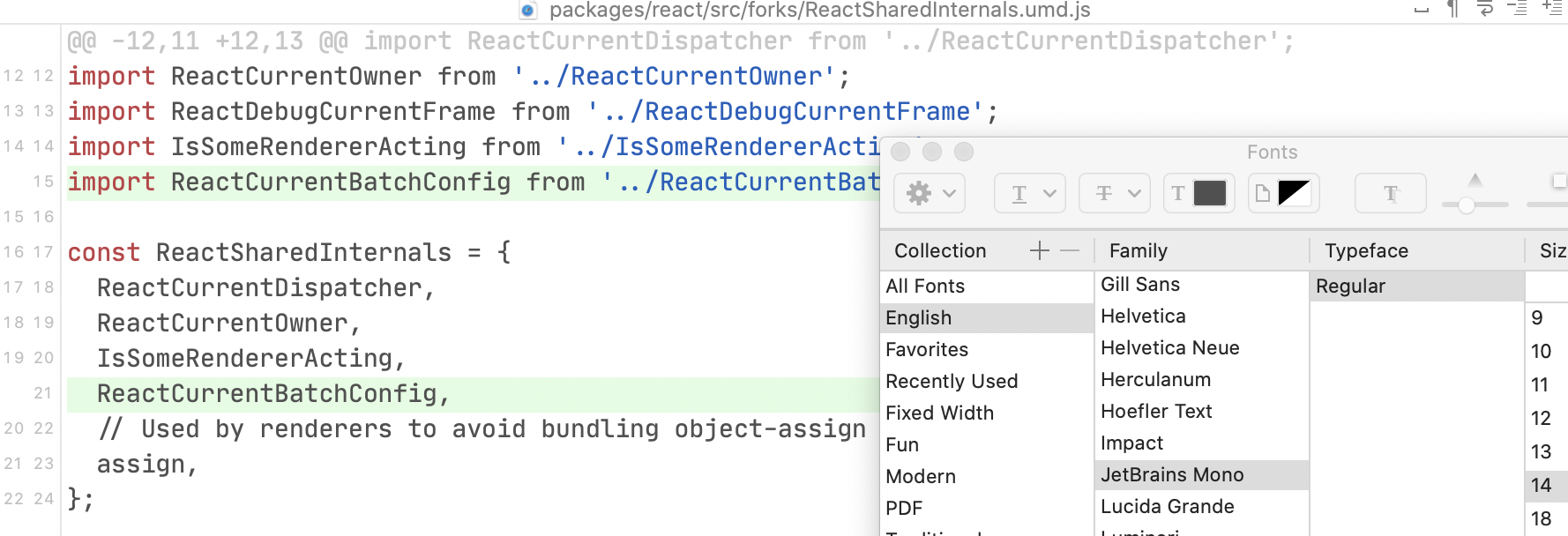
Task: Select the Favorites collection
Action: pyautogui.click(x=987, y=349)
